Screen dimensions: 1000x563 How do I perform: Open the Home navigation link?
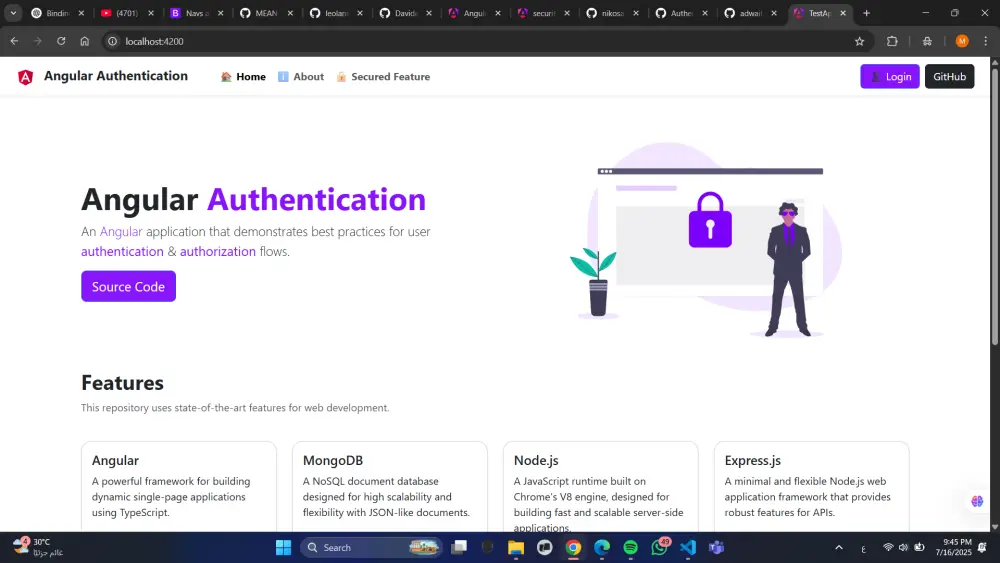[x=243, y=77]
